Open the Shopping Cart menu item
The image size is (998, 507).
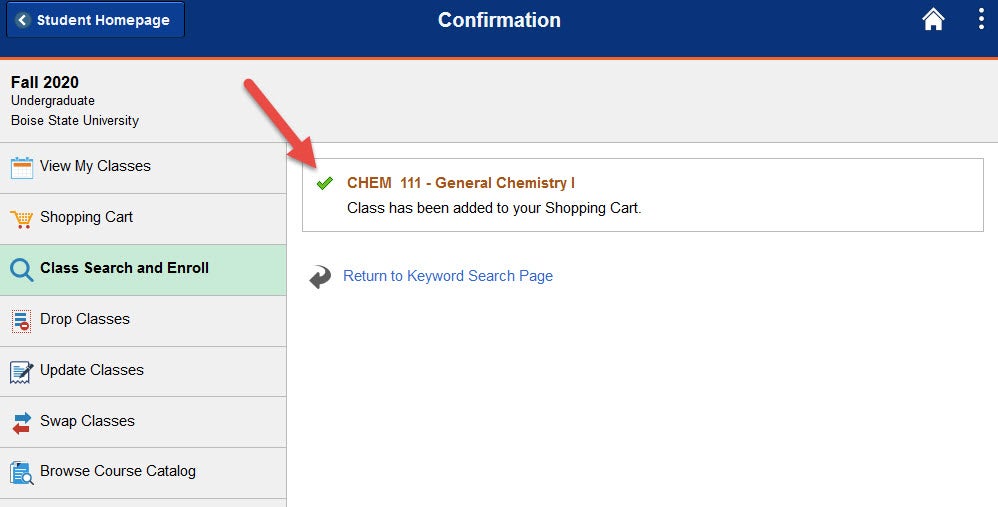pos(143,219)
